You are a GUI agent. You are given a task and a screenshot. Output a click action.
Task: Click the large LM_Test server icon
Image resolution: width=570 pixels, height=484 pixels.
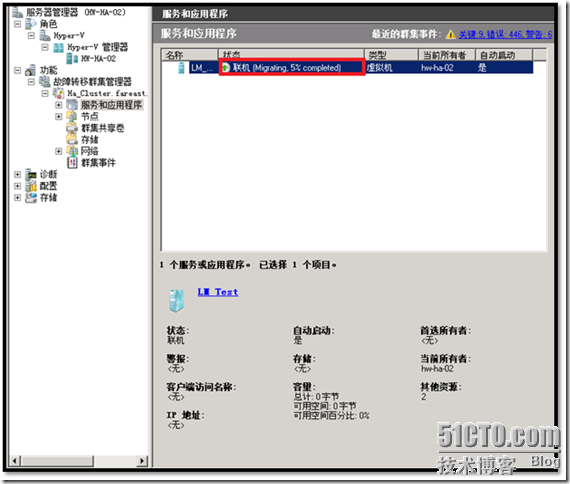pyautogui.click(x=177, y=301)
